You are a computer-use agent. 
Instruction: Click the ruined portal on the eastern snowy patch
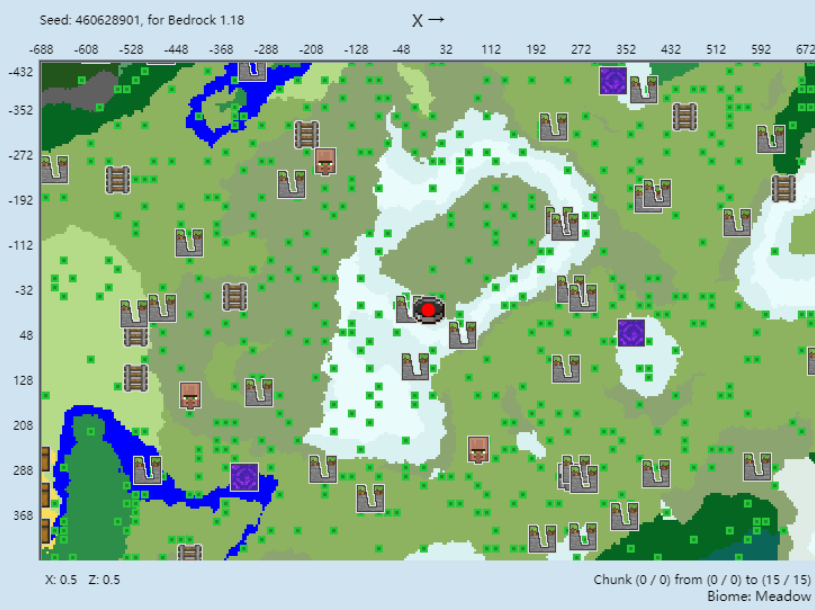pyautogui.click(x=631, y=333)
